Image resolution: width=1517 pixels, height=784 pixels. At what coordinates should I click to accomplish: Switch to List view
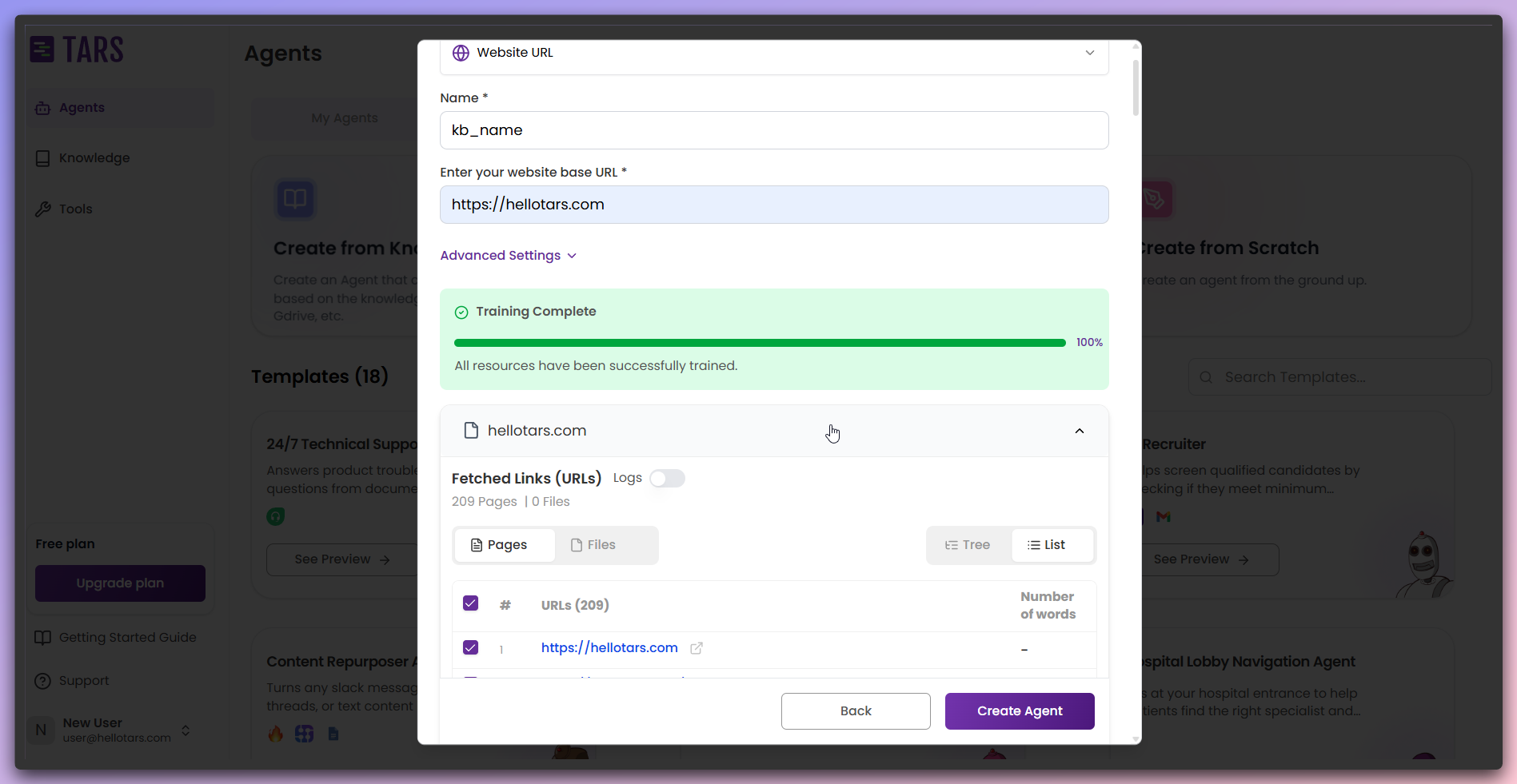click(1052, 545)
